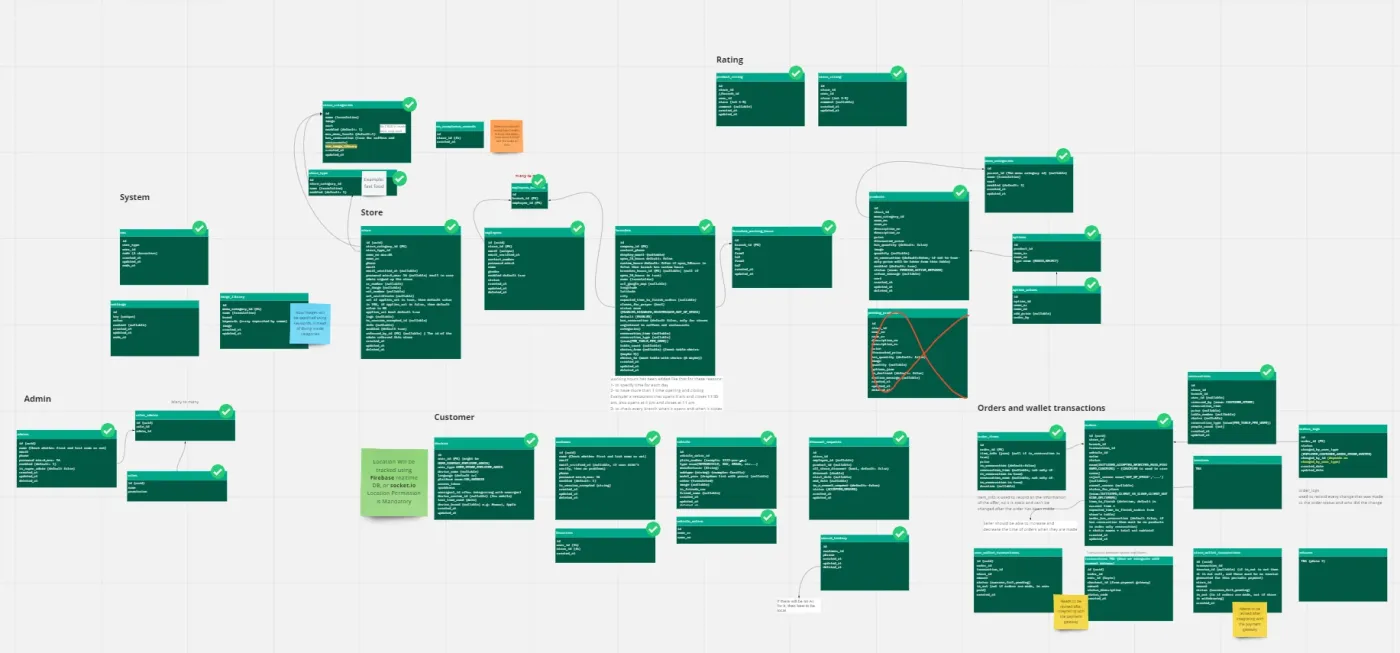Click the checkmark on the roles_admins table
The width and height of the screenshot is (1400, 653).
(225, 410)
